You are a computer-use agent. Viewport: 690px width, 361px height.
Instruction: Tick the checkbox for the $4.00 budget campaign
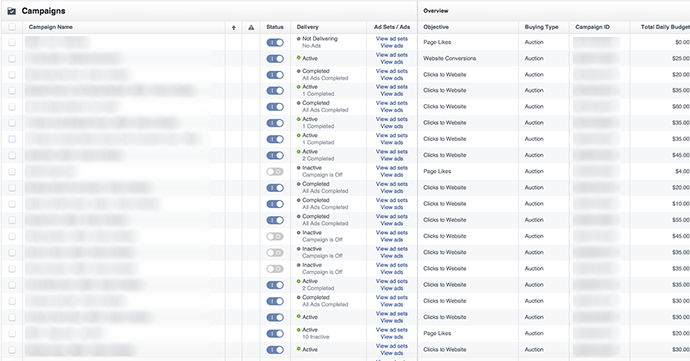[x=12, y=171]
